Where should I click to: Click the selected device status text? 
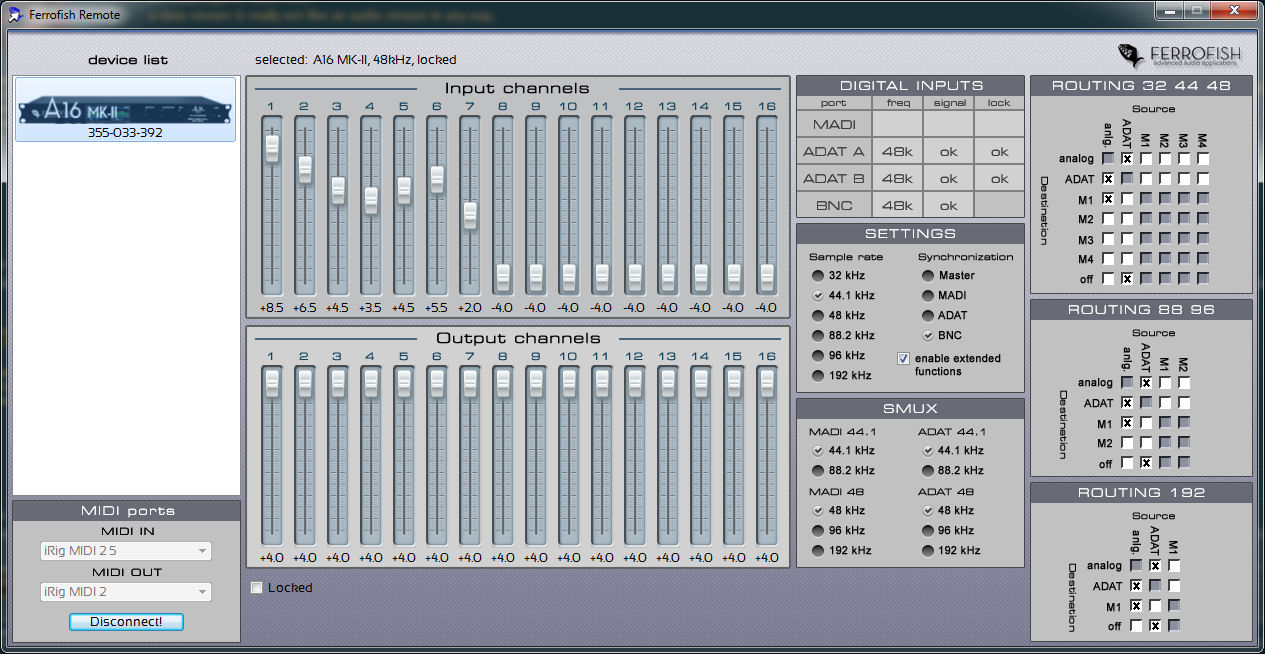355,60
